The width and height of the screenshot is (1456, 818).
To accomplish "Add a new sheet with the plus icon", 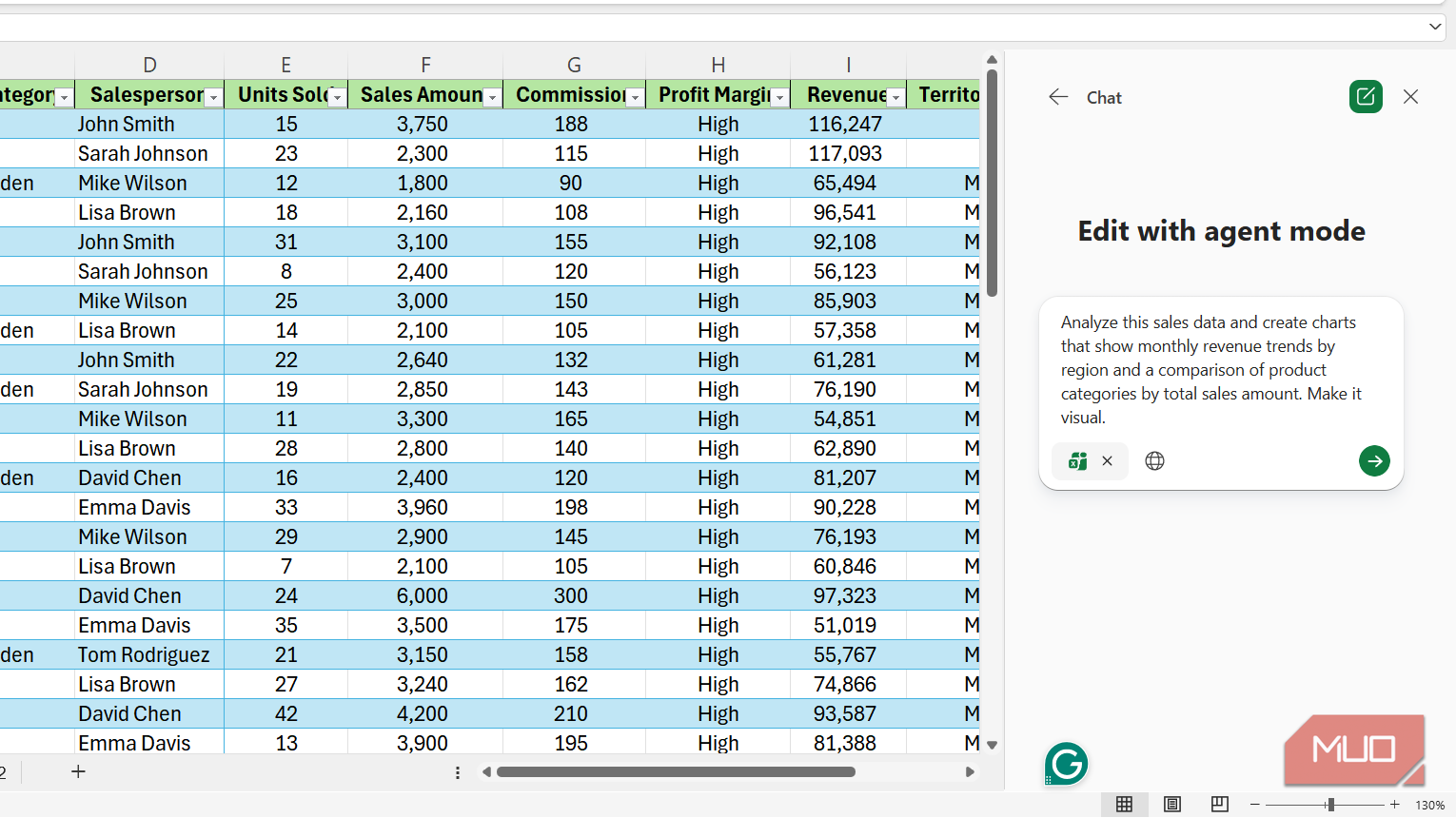I will point(78,771).
